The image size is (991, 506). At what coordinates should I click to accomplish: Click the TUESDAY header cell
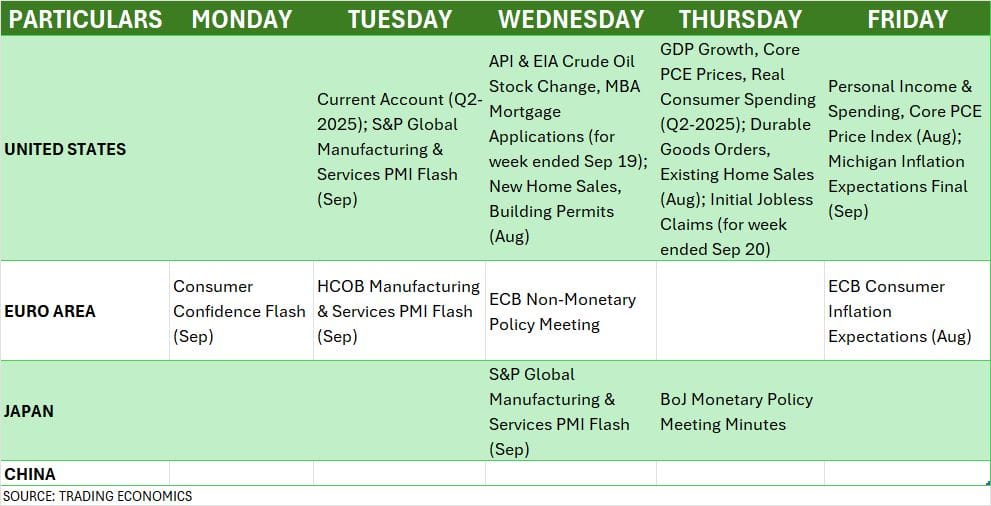tap(399, 19)
